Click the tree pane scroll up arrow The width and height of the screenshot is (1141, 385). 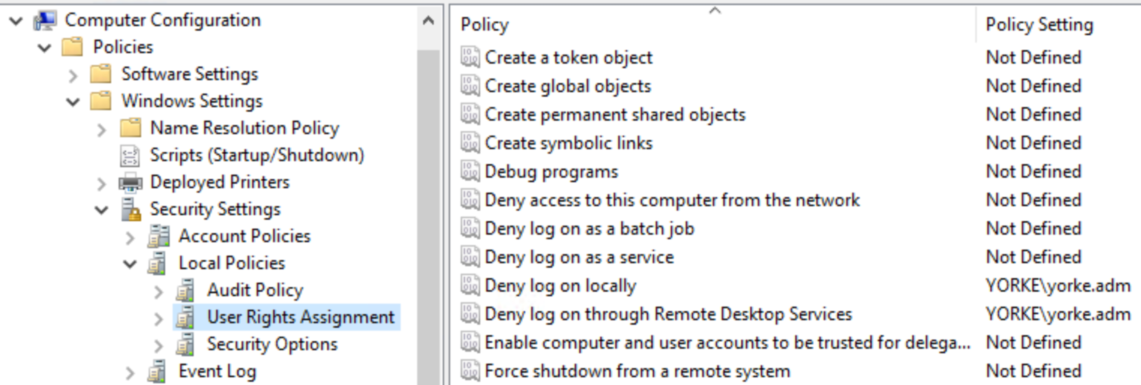[429, 21]
